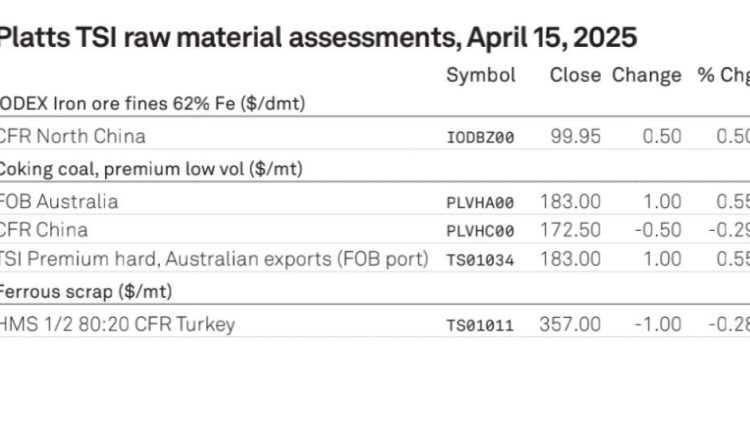Click the % Chg column header
750x430 pixels.
coord(723,76)
